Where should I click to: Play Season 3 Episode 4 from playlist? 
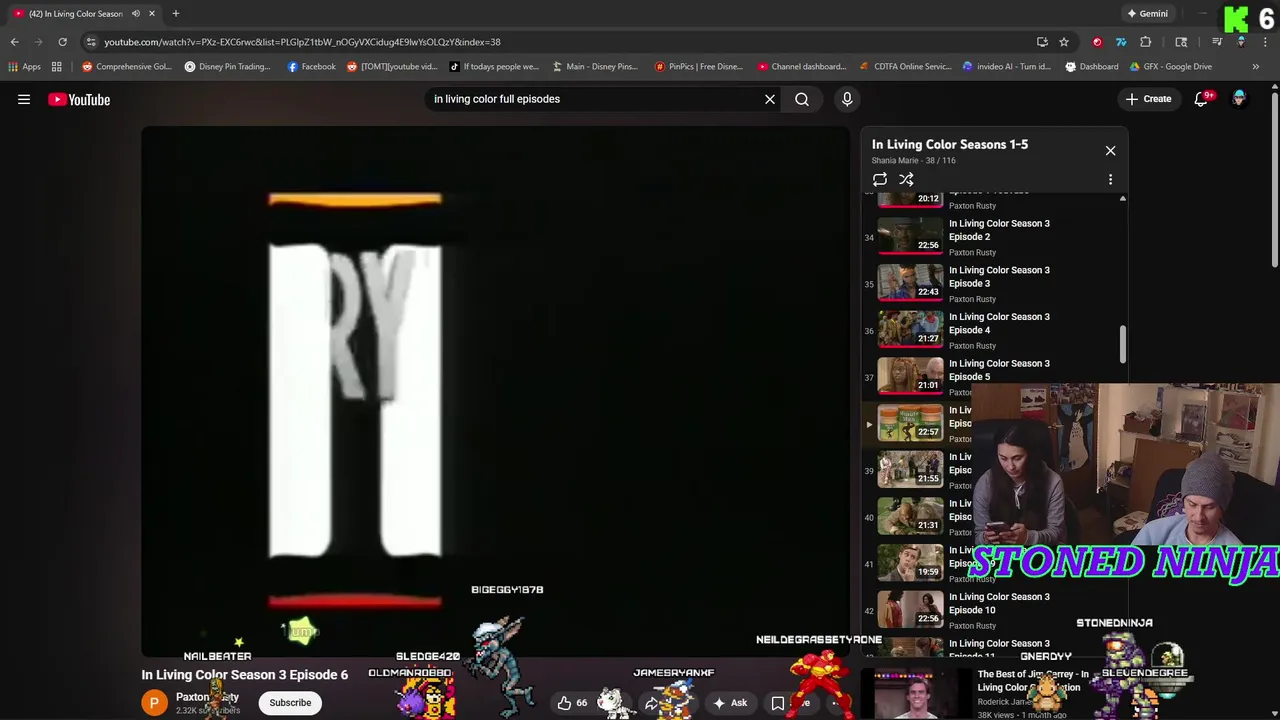[993, 331]
